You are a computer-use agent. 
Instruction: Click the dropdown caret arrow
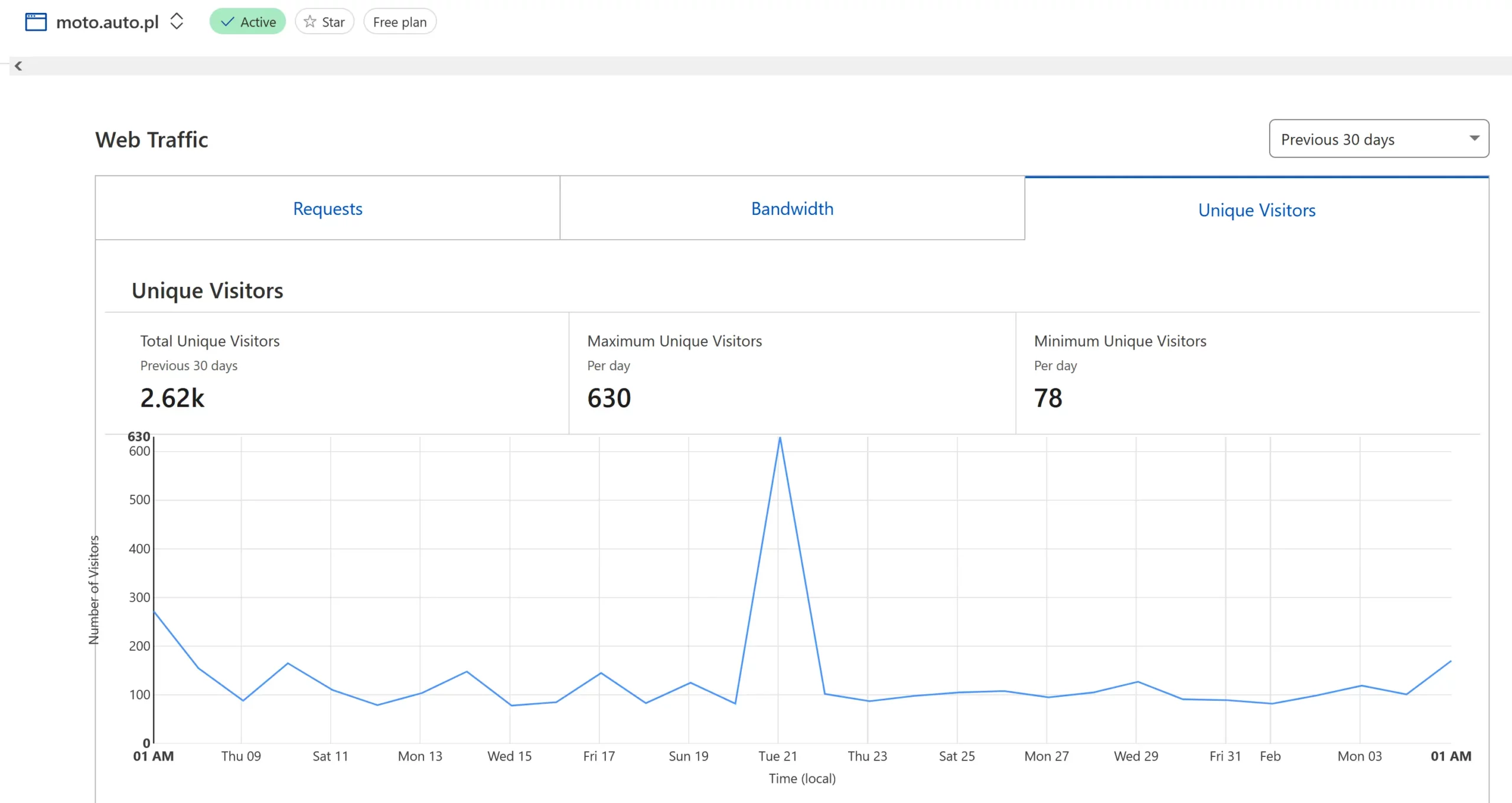coord(1474,138)
